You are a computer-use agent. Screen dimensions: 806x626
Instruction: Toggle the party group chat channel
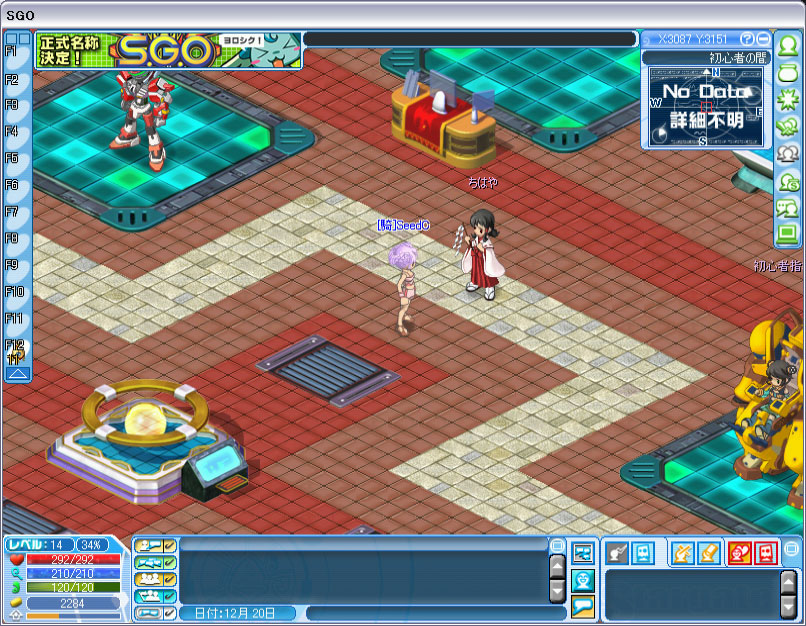(x=155, y=579)
